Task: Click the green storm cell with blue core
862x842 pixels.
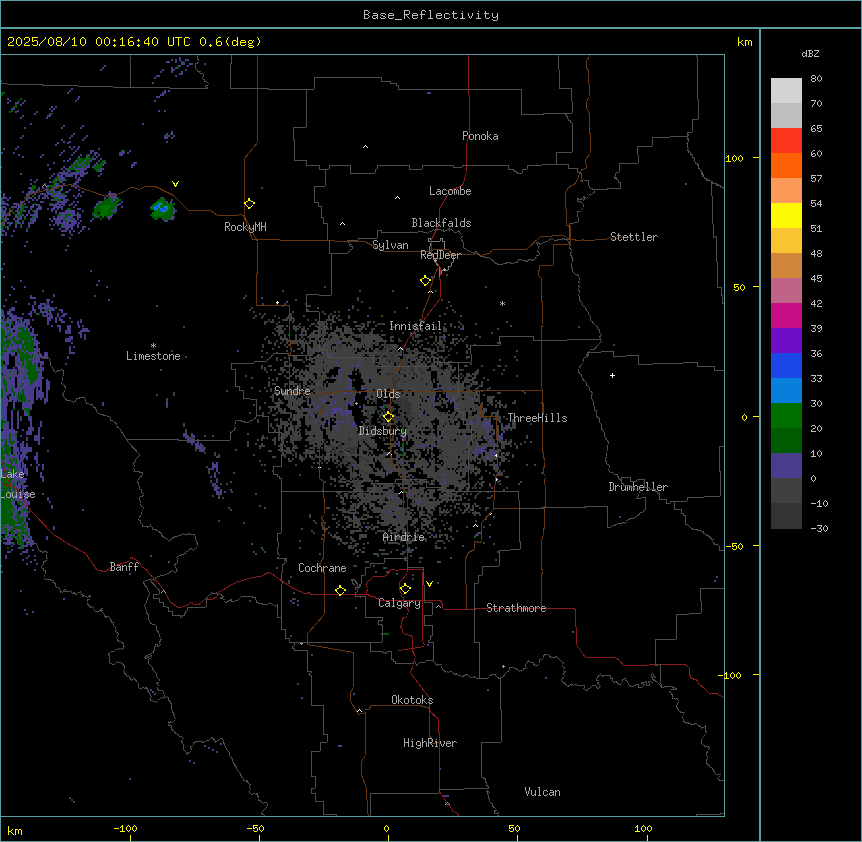Action: [x=162, y=208]
